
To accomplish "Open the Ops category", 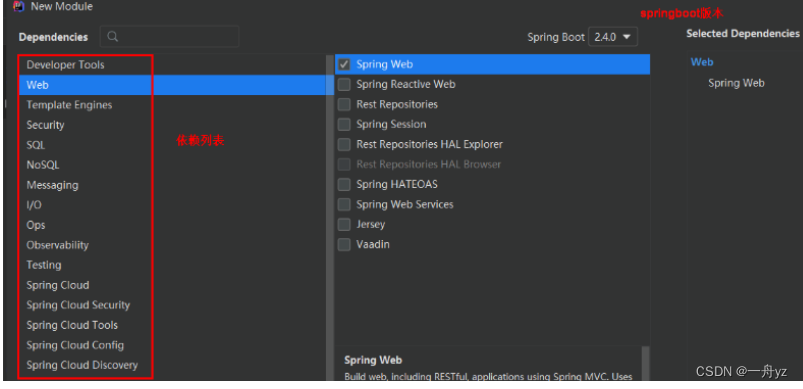I will coord(36,225).
